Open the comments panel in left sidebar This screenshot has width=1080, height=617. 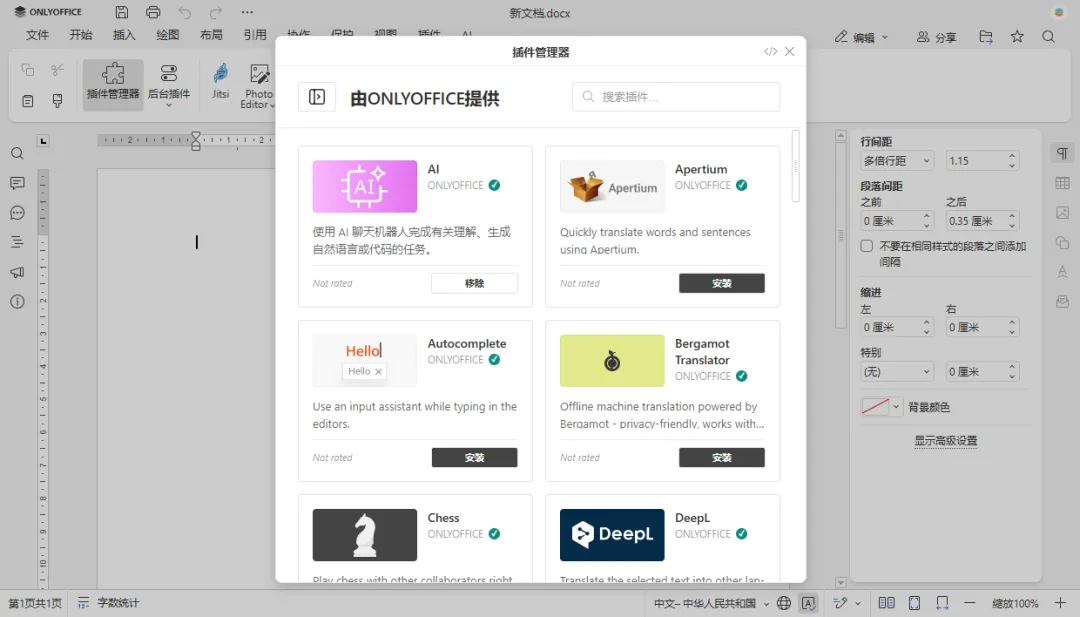pyautogui.click(x=17, y=183)
